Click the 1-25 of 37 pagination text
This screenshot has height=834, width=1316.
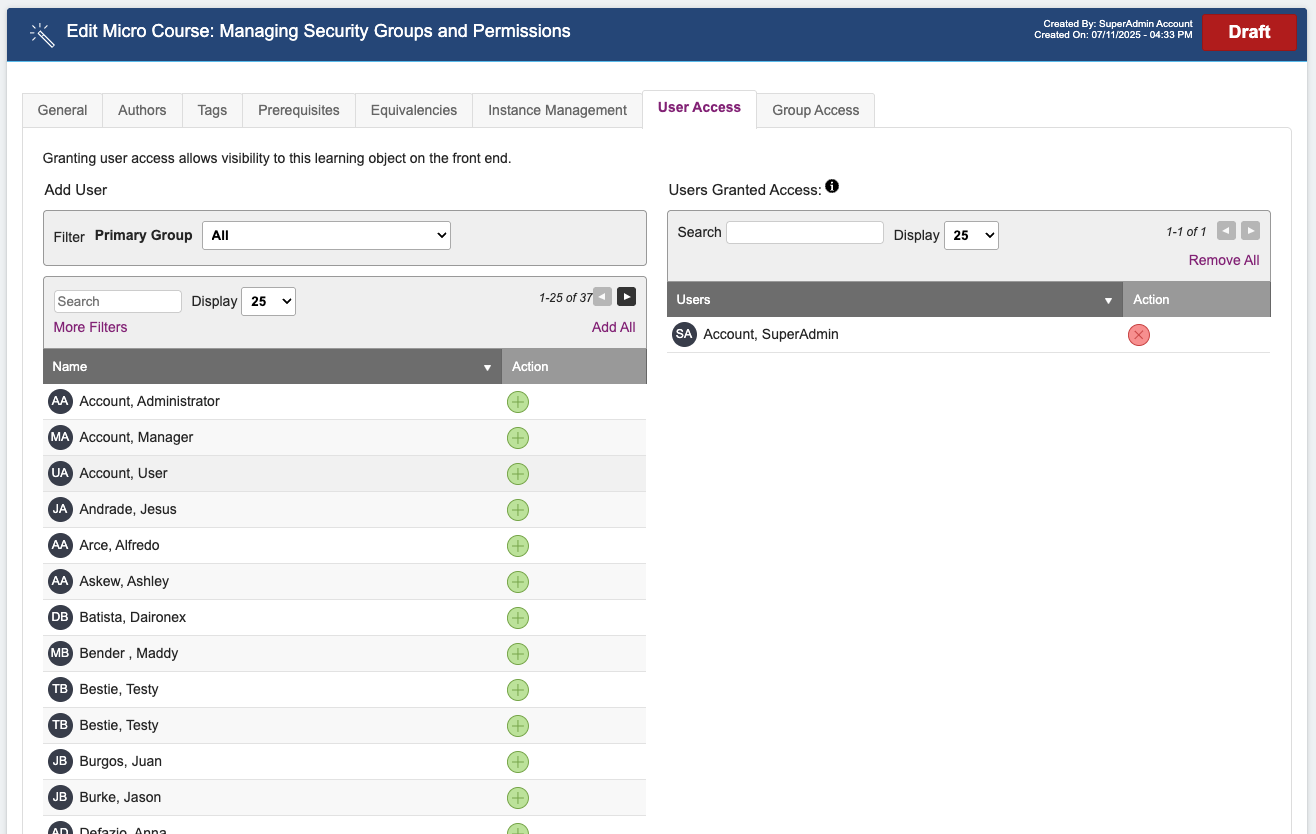(565, 297)
